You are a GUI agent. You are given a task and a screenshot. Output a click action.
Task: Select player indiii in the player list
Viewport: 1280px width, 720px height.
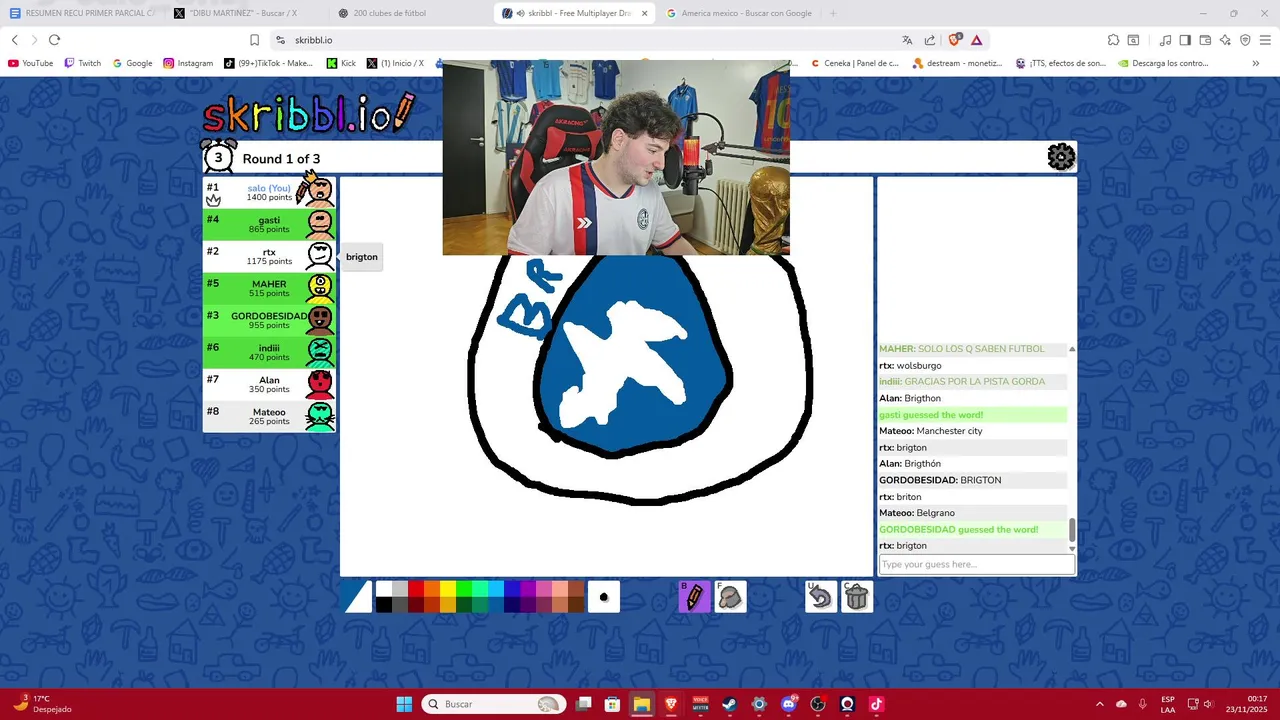click(269, 352)
